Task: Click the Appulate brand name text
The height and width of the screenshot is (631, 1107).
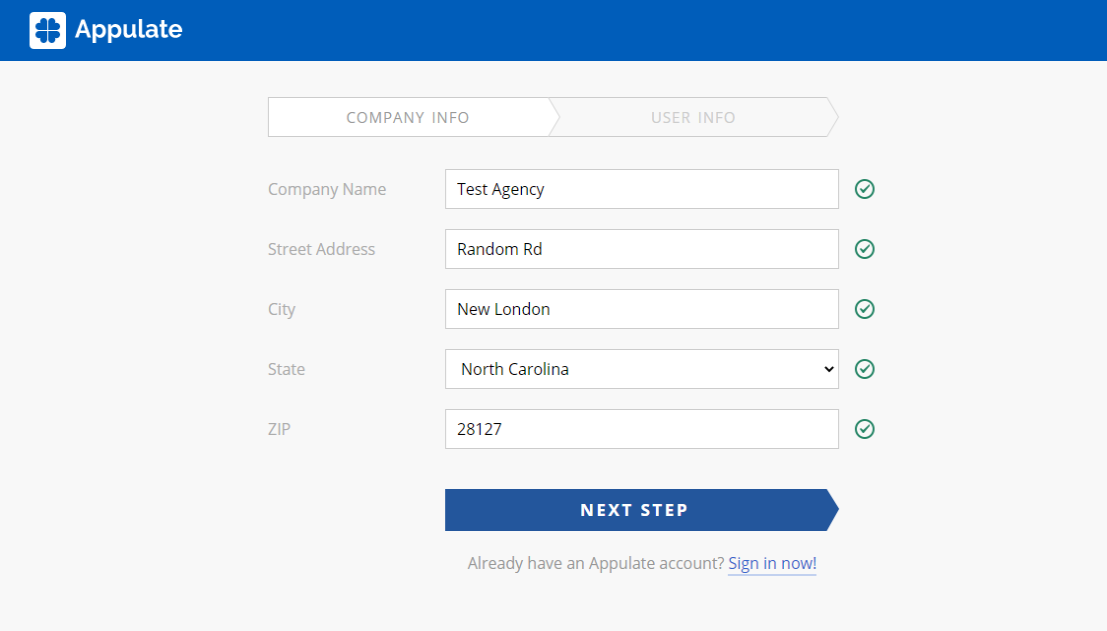Action: point(128,30)
